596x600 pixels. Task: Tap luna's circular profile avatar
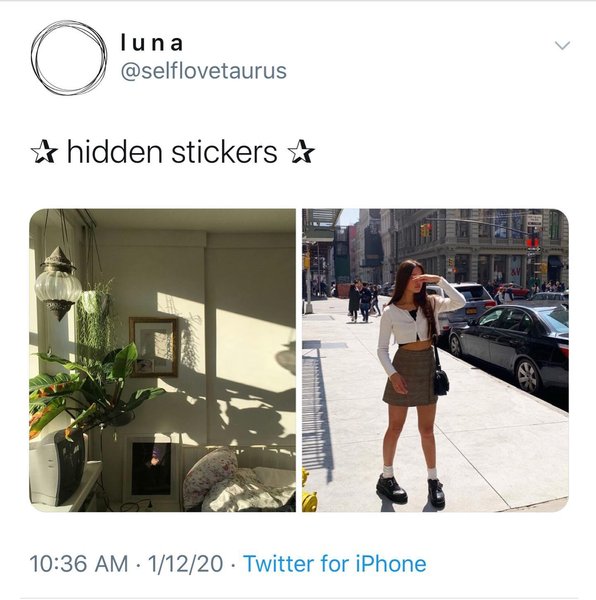tap(69, 58)
